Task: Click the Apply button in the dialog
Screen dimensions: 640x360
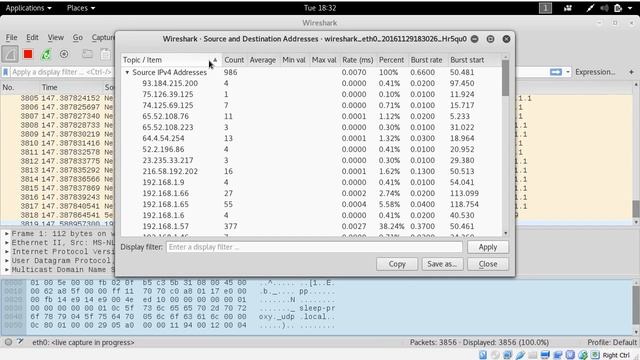Action: [x=488, y=247]
